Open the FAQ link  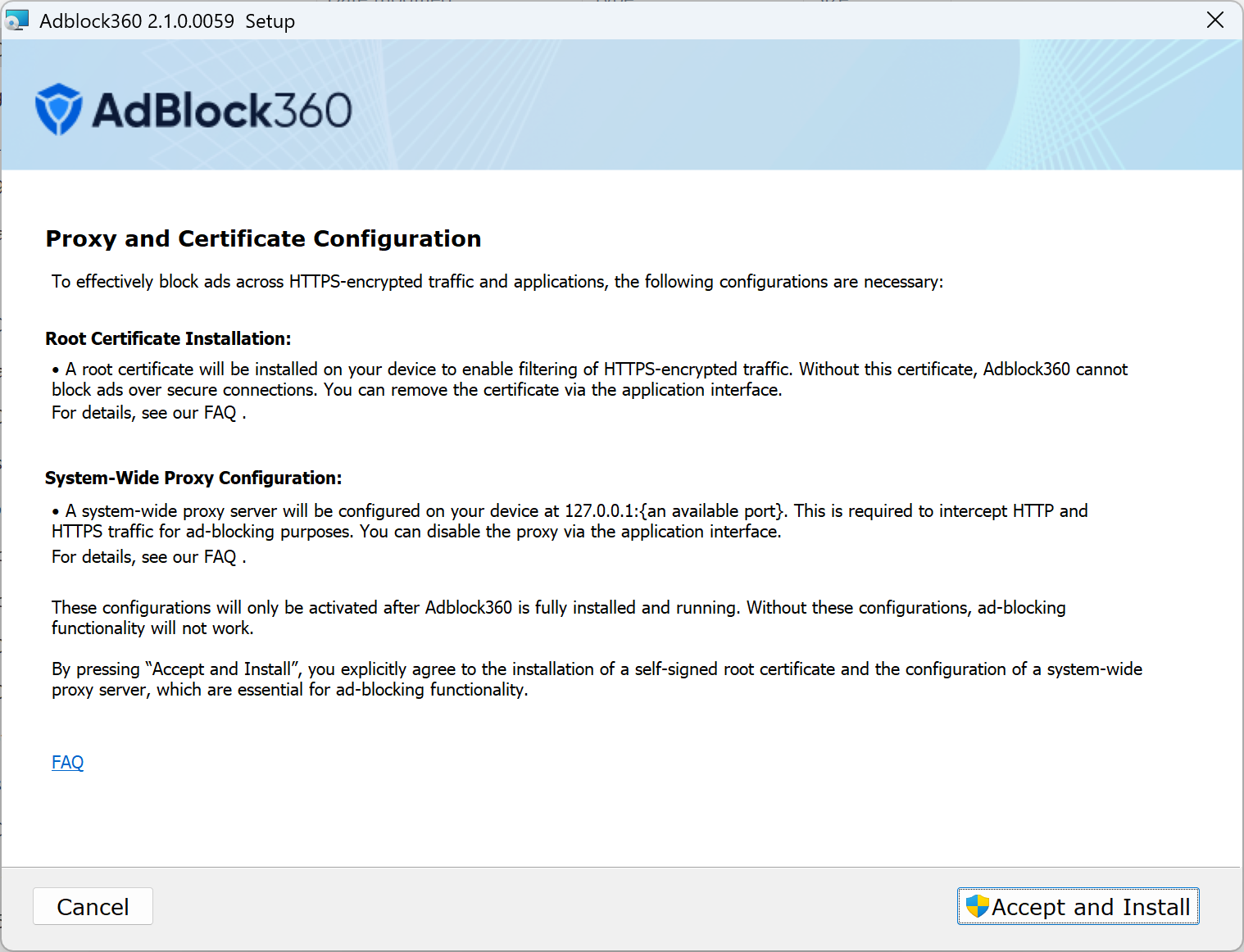pos(67,762)
